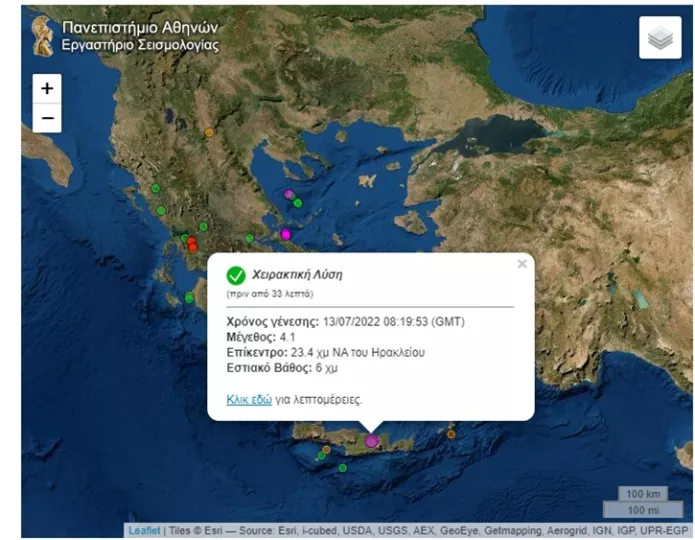Viewport: 695px width, 540px height.
Task: Close the earthquake info popup
Action: (x=521, y=265)
